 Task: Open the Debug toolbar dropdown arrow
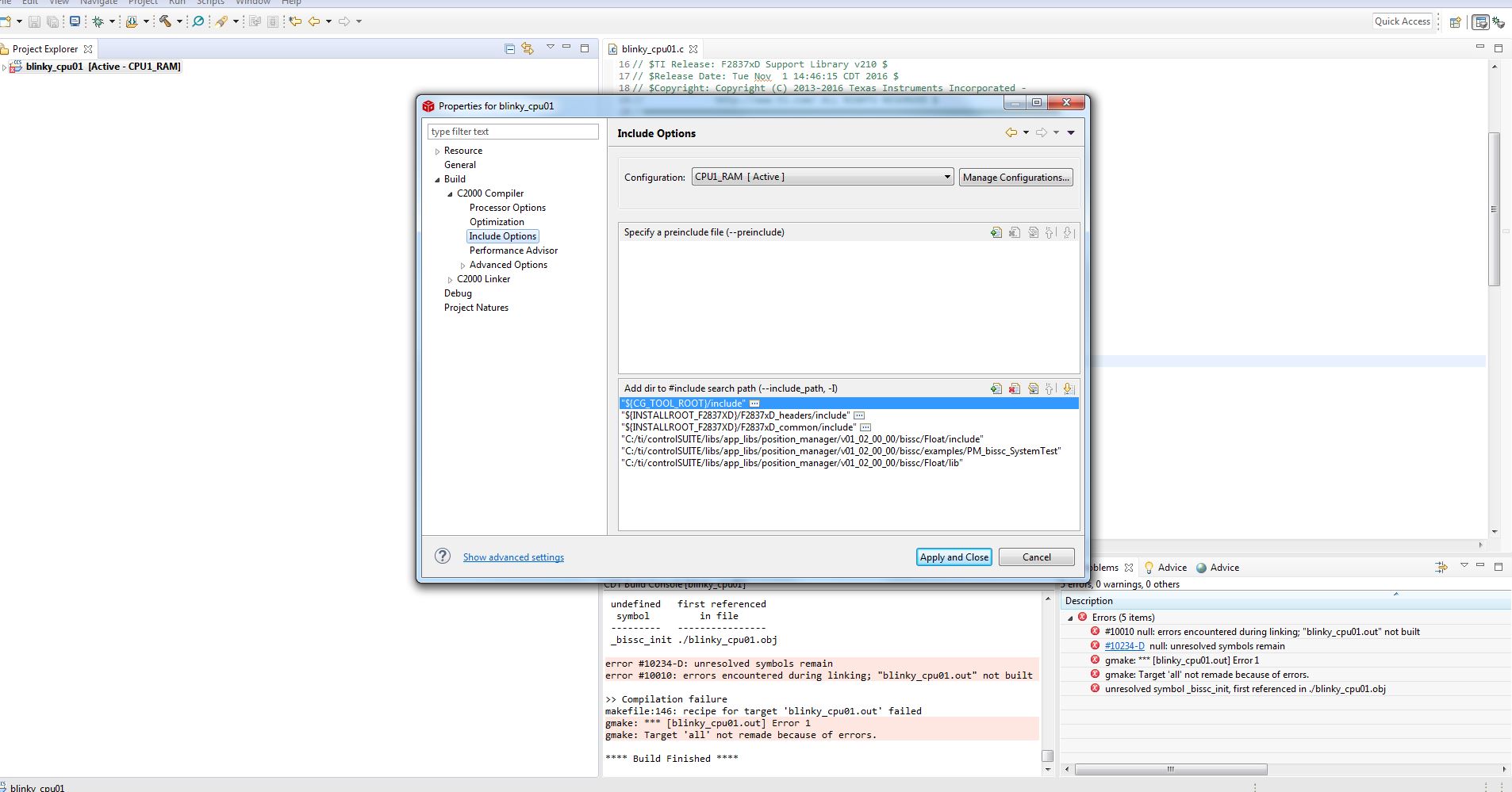(112, 21)
